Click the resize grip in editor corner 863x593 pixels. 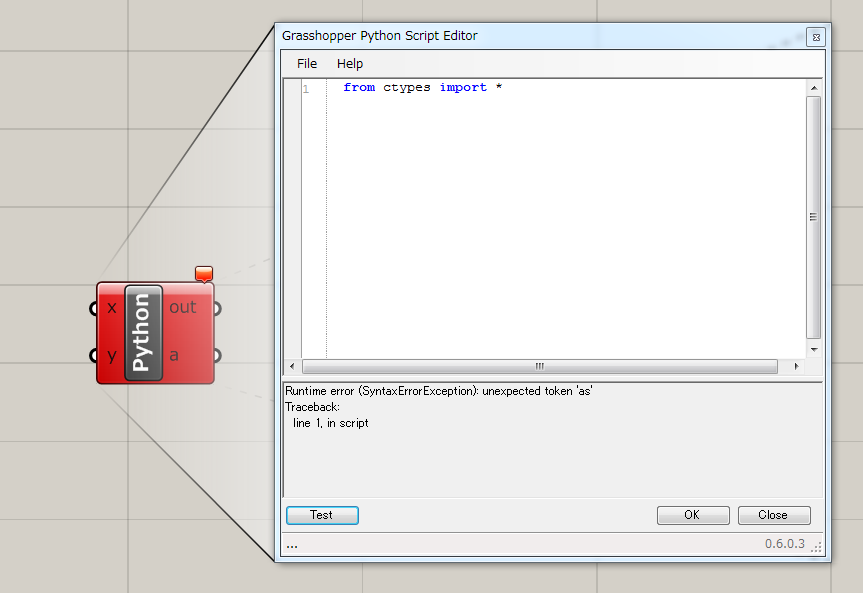coord(816,547)
